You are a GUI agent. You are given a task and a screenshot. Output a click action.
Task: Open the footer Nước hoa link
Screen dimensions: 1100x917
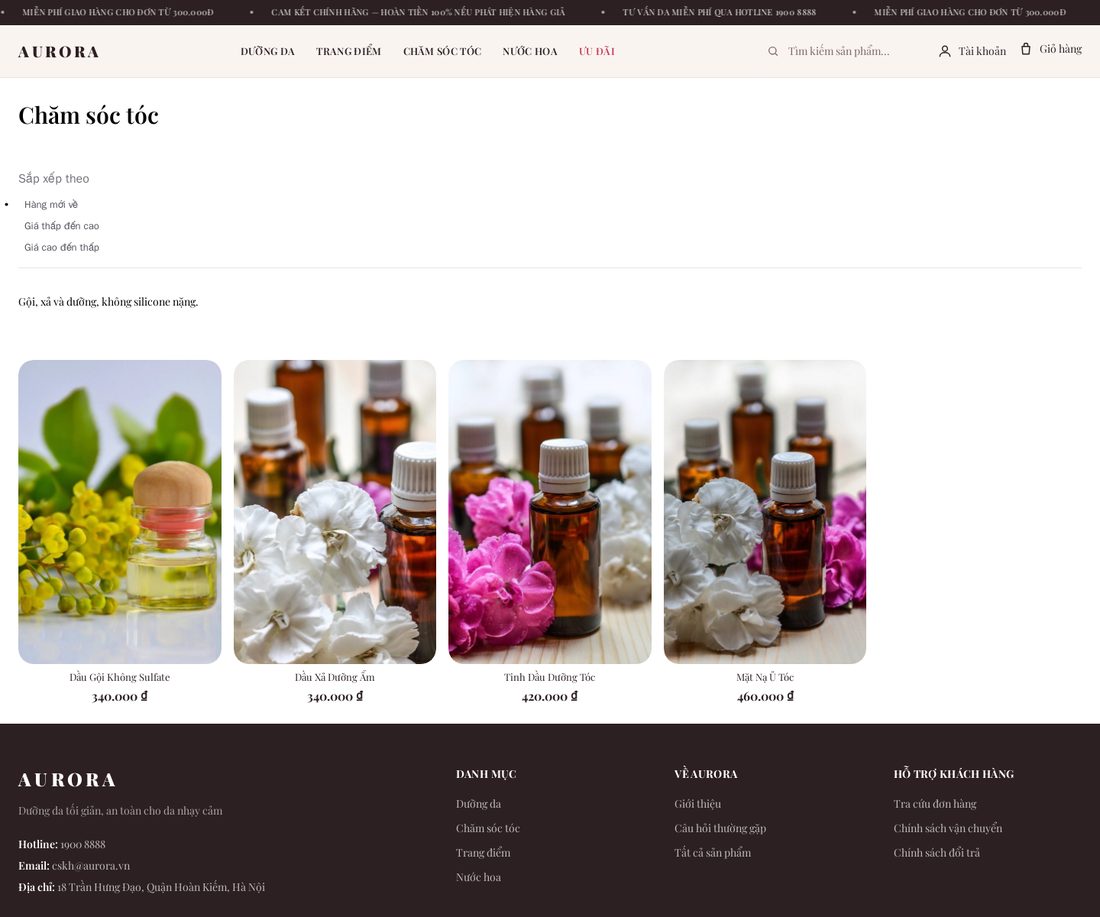478,878
